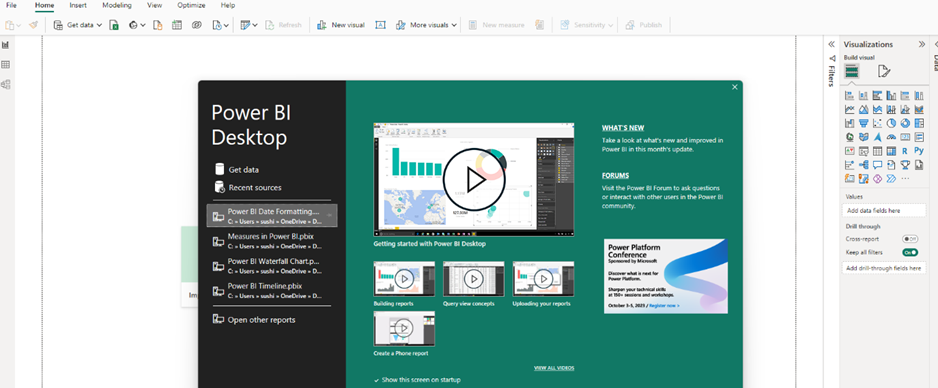The image size is (938, 388).
Task: Insert a Text box from ribbon
Action: point(380,25)
